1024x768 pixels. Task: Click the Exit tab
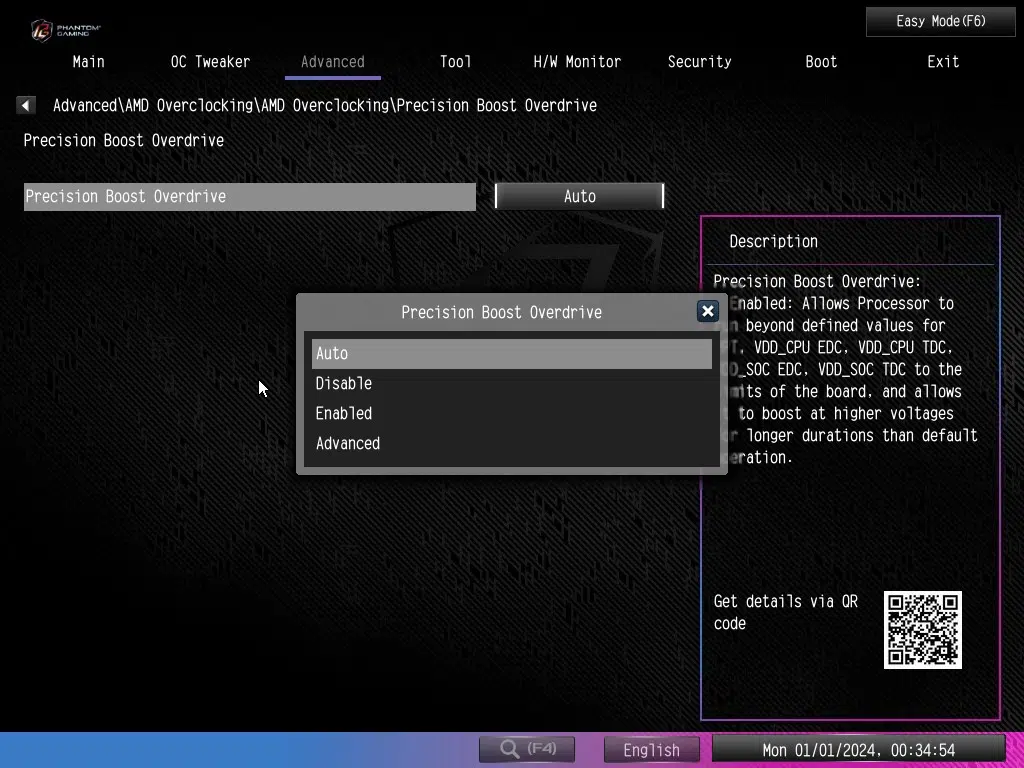[x=942, y=62]
